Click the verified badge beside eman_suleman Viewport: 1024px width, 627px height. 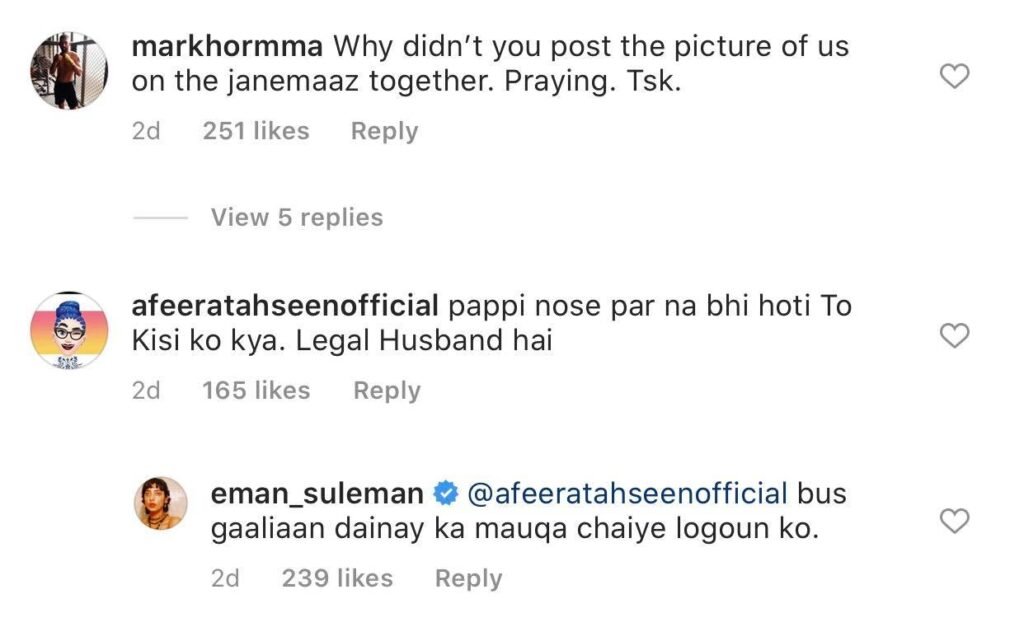pyautogui.click(x=444, y=493)
